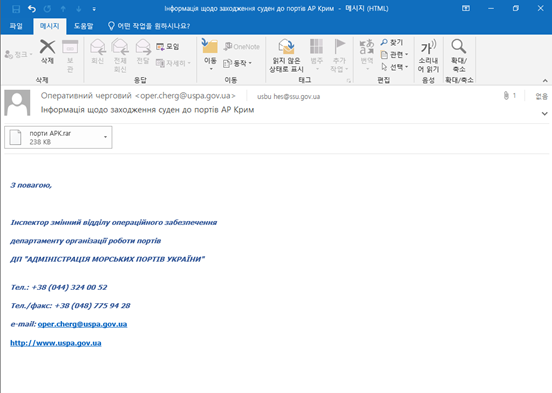Go to previous item with up arrow
This screenshot has width=552, height=393.
[63, 9]
